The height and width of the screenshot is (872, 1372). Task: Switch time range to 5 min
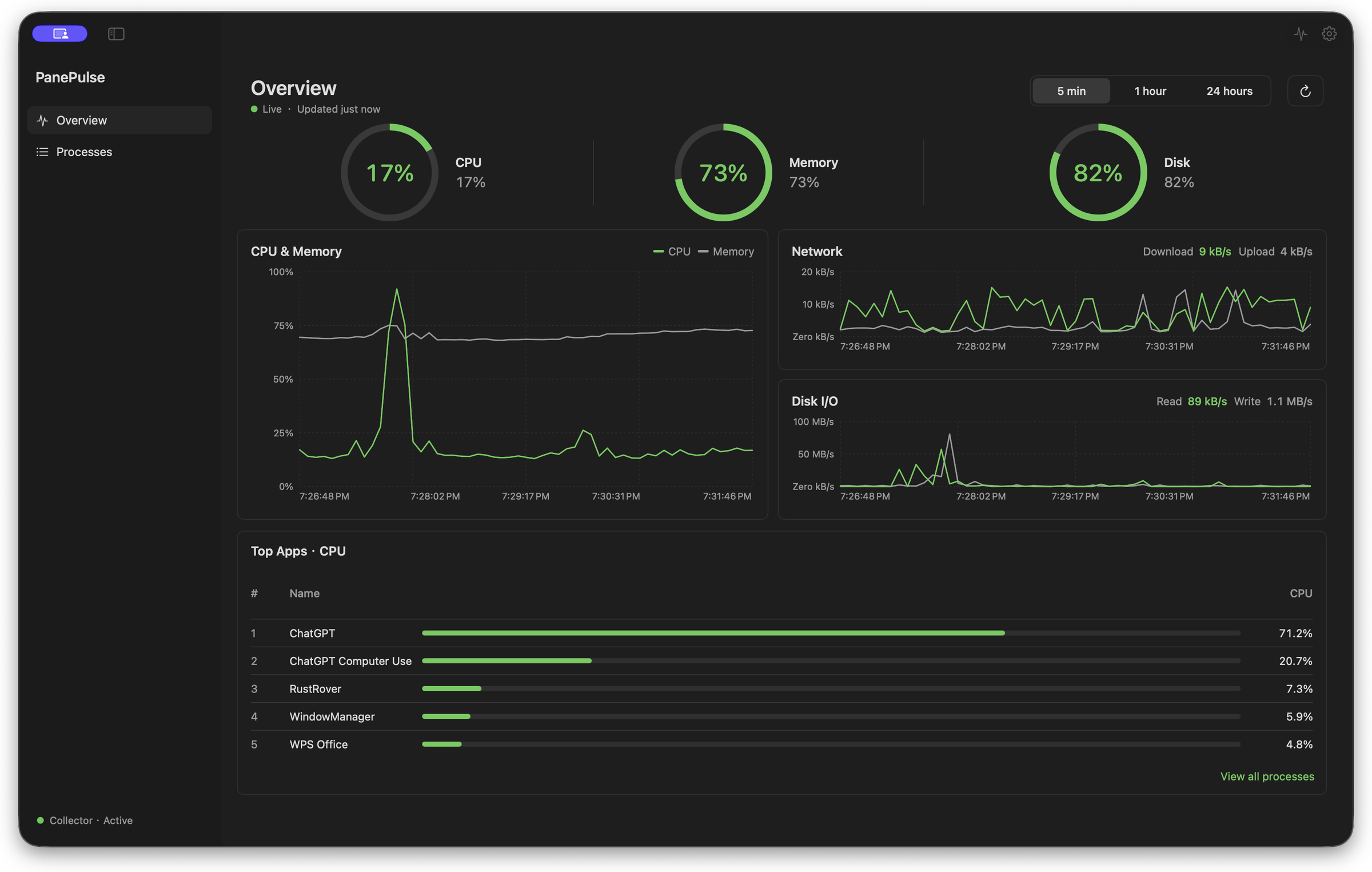tap(1071, 91)
